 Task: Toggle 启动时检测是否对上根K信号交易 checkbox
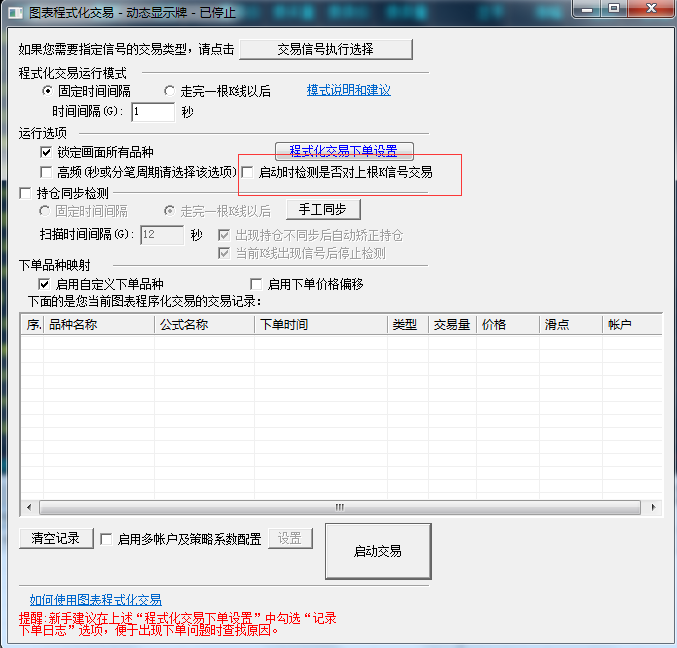(x=247, y=172)
